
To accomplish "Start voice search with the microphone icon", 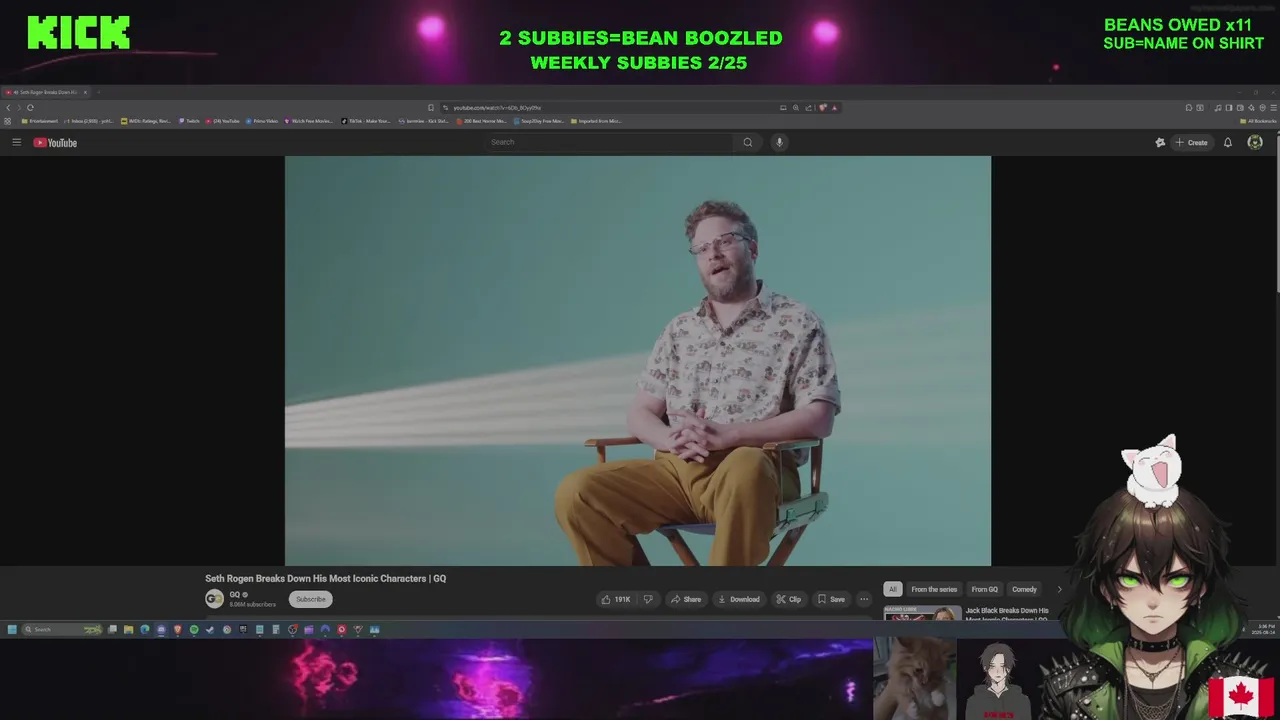I will pos(779,142).
